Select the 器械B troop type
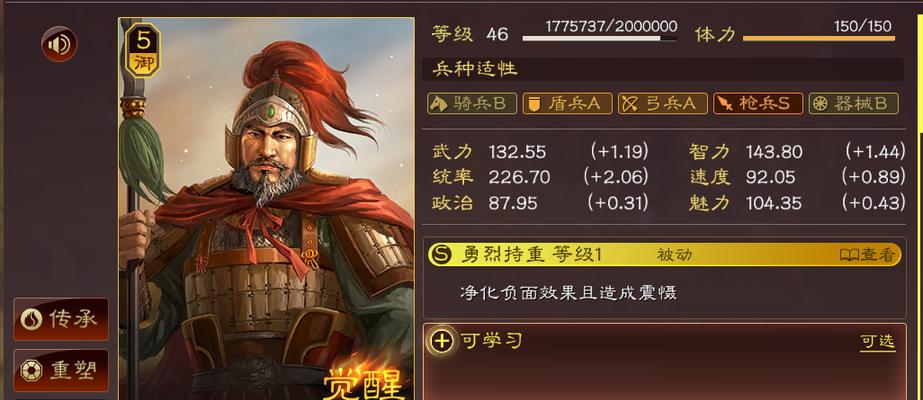 point(854,104)
